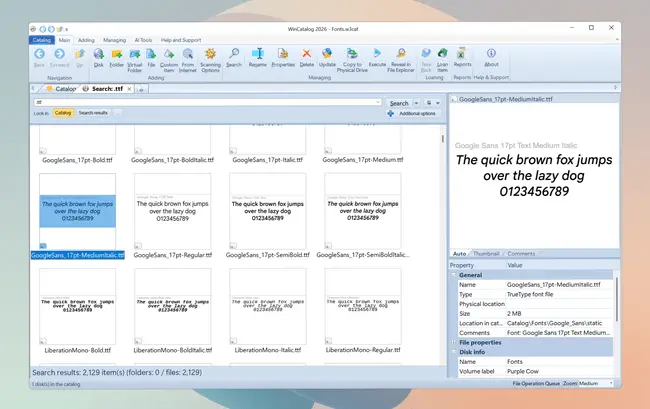Select the Auto preview tab
Viewport: 650px width, 409px height.
[x=459, y=254]
